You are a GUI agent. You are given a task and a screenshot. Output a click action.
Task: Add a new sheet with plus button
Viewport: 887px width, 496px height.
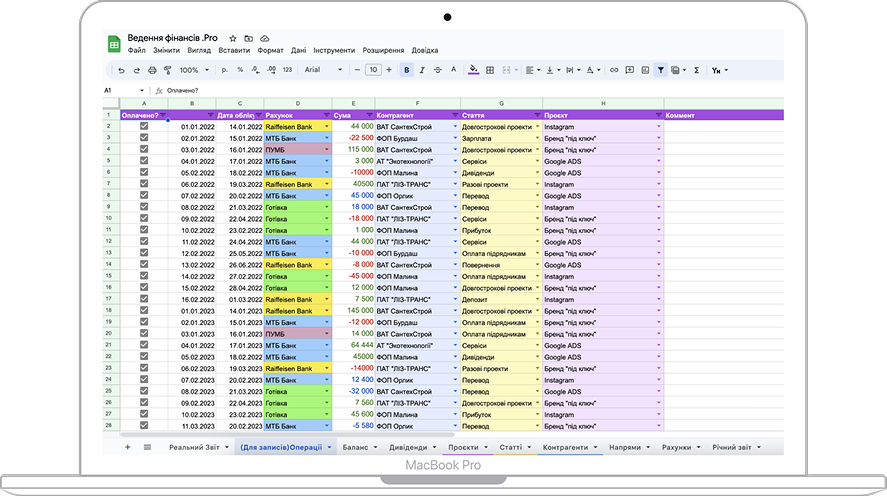[x=127, y=447]
